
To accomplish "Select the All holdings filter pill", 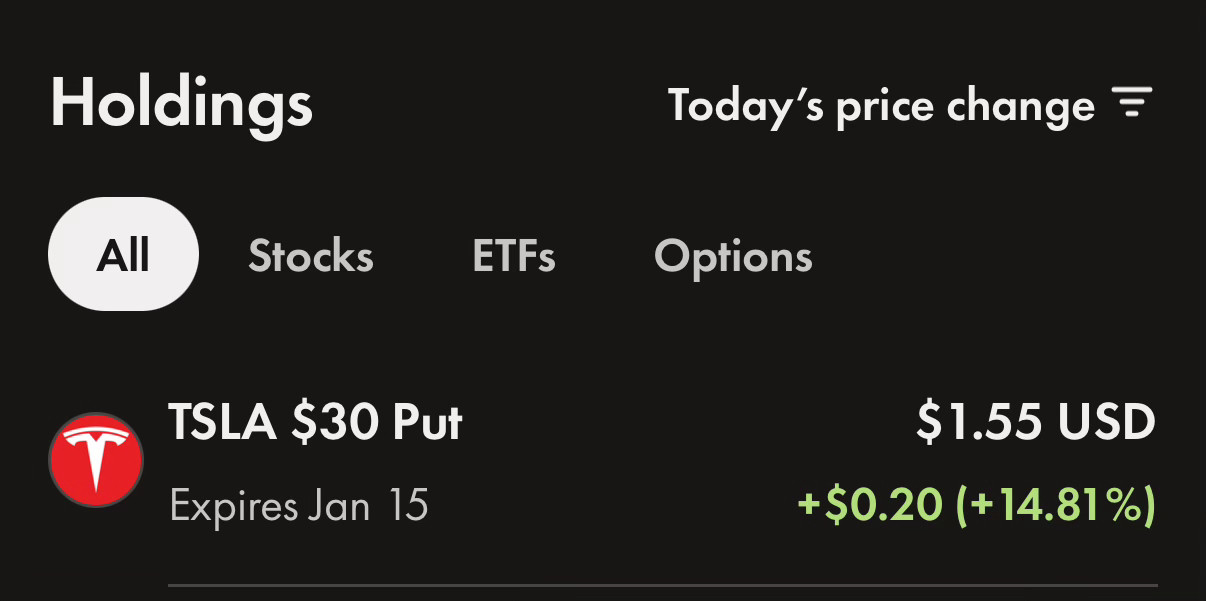I will [123, 254].
